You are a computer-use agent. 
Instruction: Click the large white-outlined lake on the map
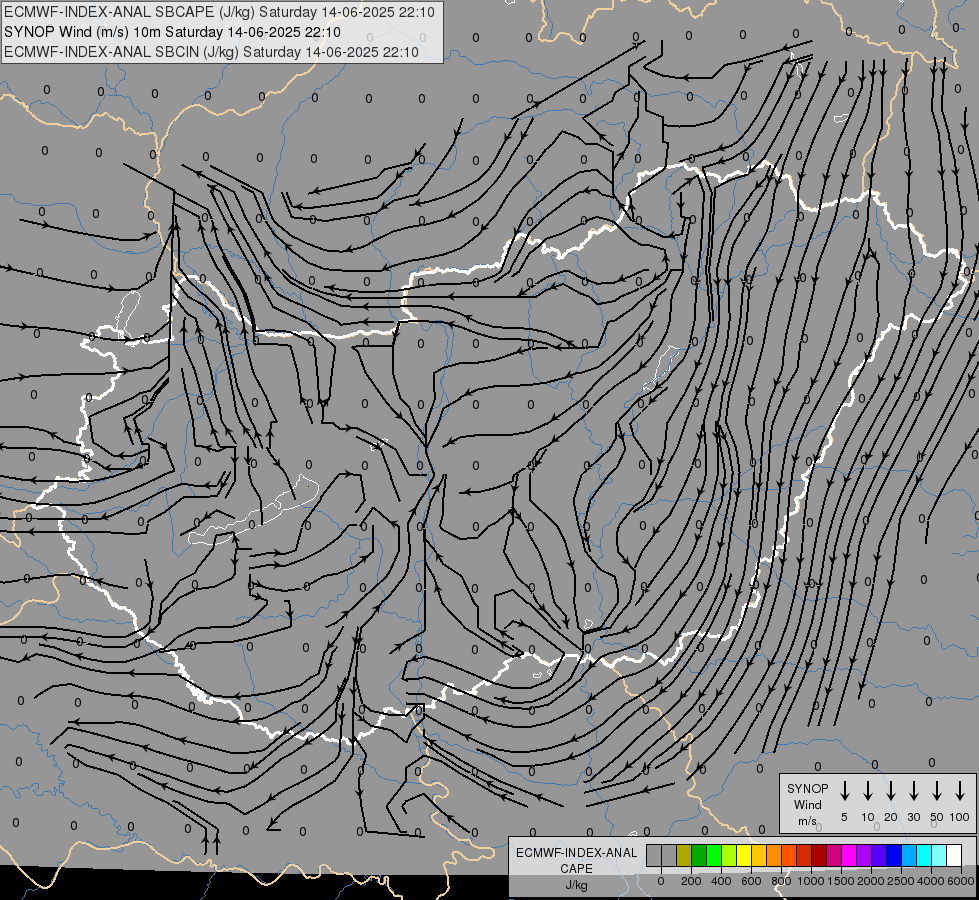253,511
